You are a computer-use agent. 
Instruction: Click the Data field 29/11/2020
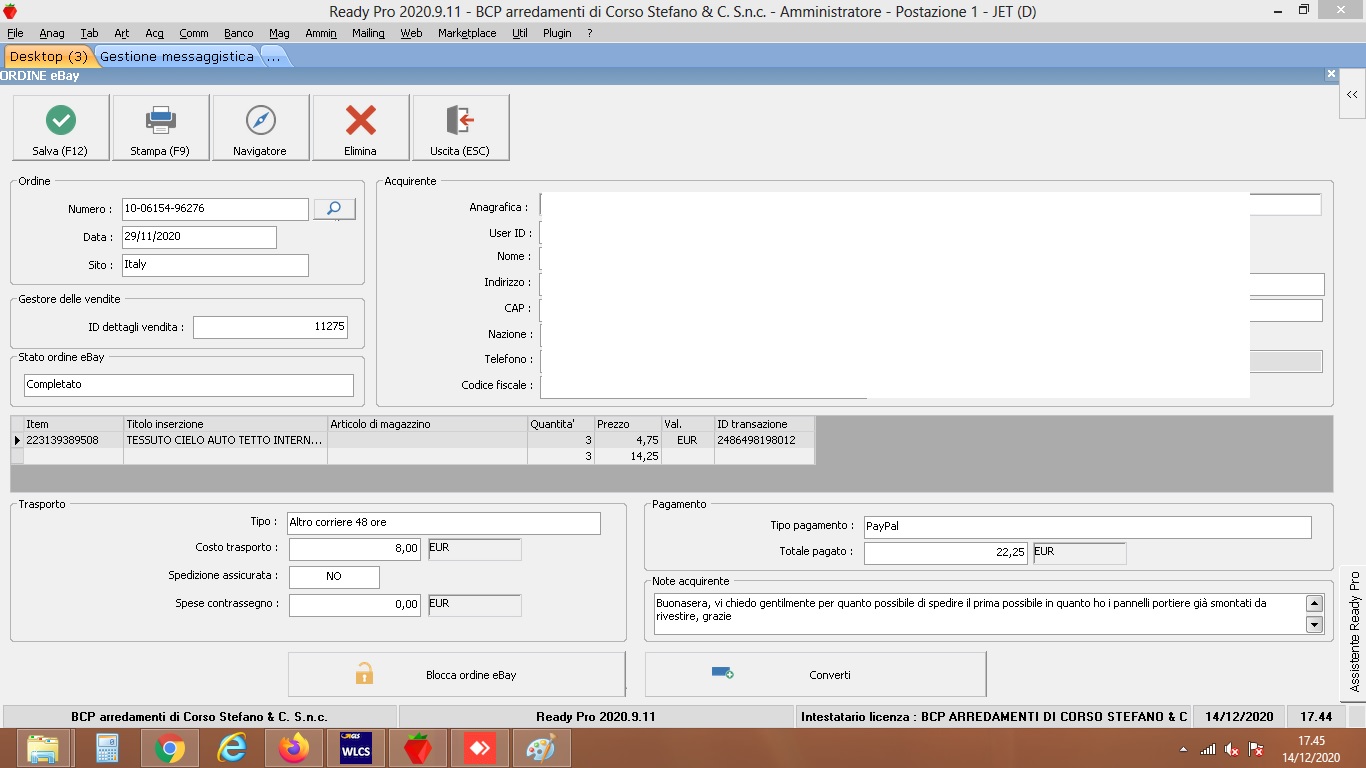tap(199, 237)
